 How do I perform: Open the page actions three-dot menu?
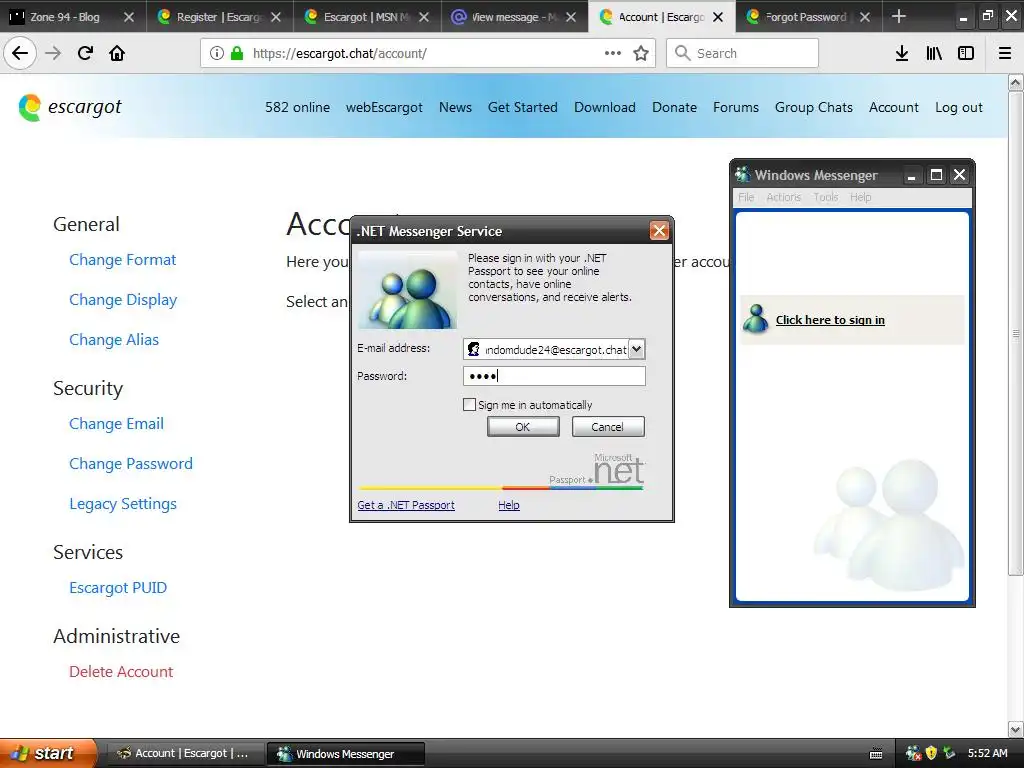click(x=613, y=54)
